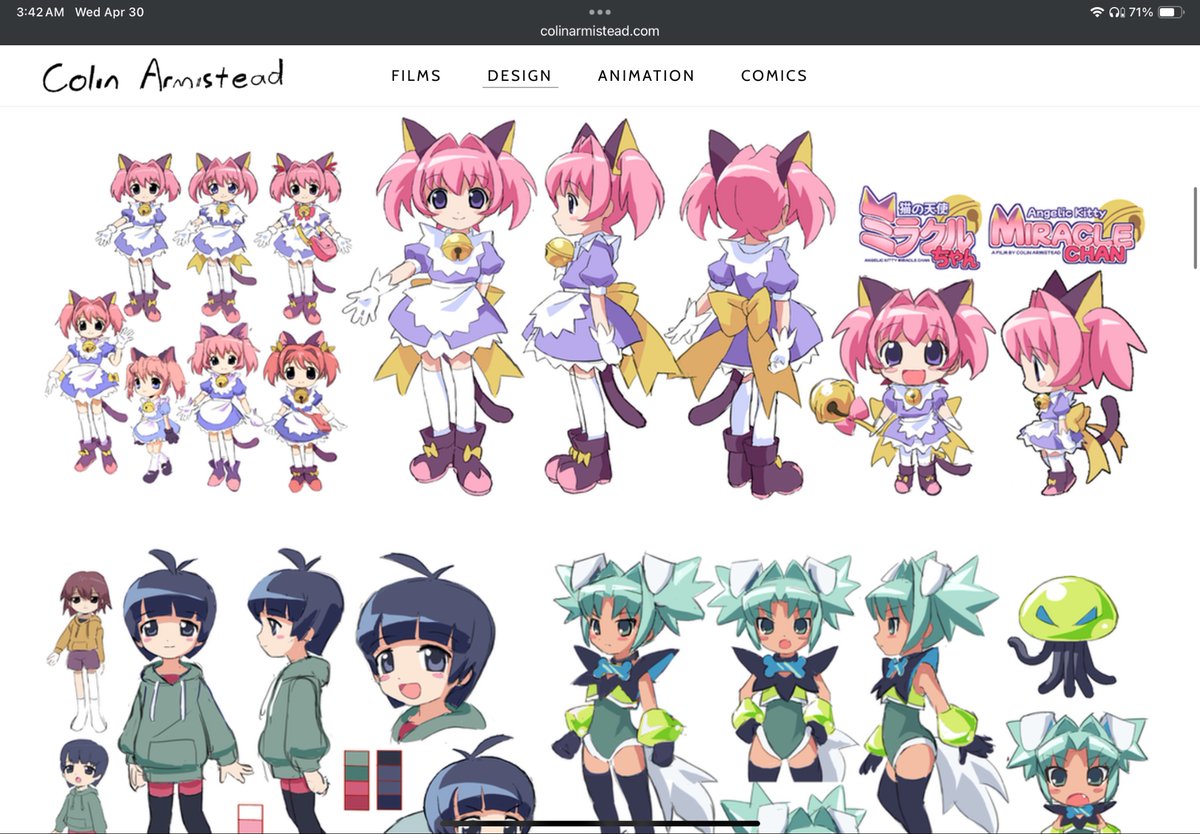Tap the colinarmistead.com address bar
This screenshot has height=834, width=1200.
tap(600, 31)
